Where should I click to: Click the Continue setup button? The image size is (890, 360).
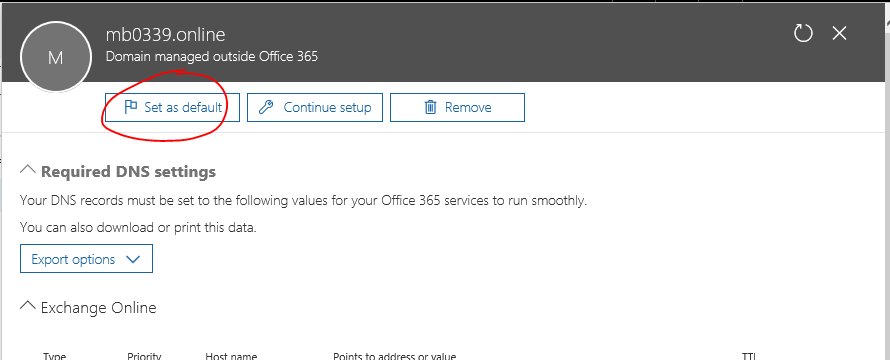click(x=315, y=107)
